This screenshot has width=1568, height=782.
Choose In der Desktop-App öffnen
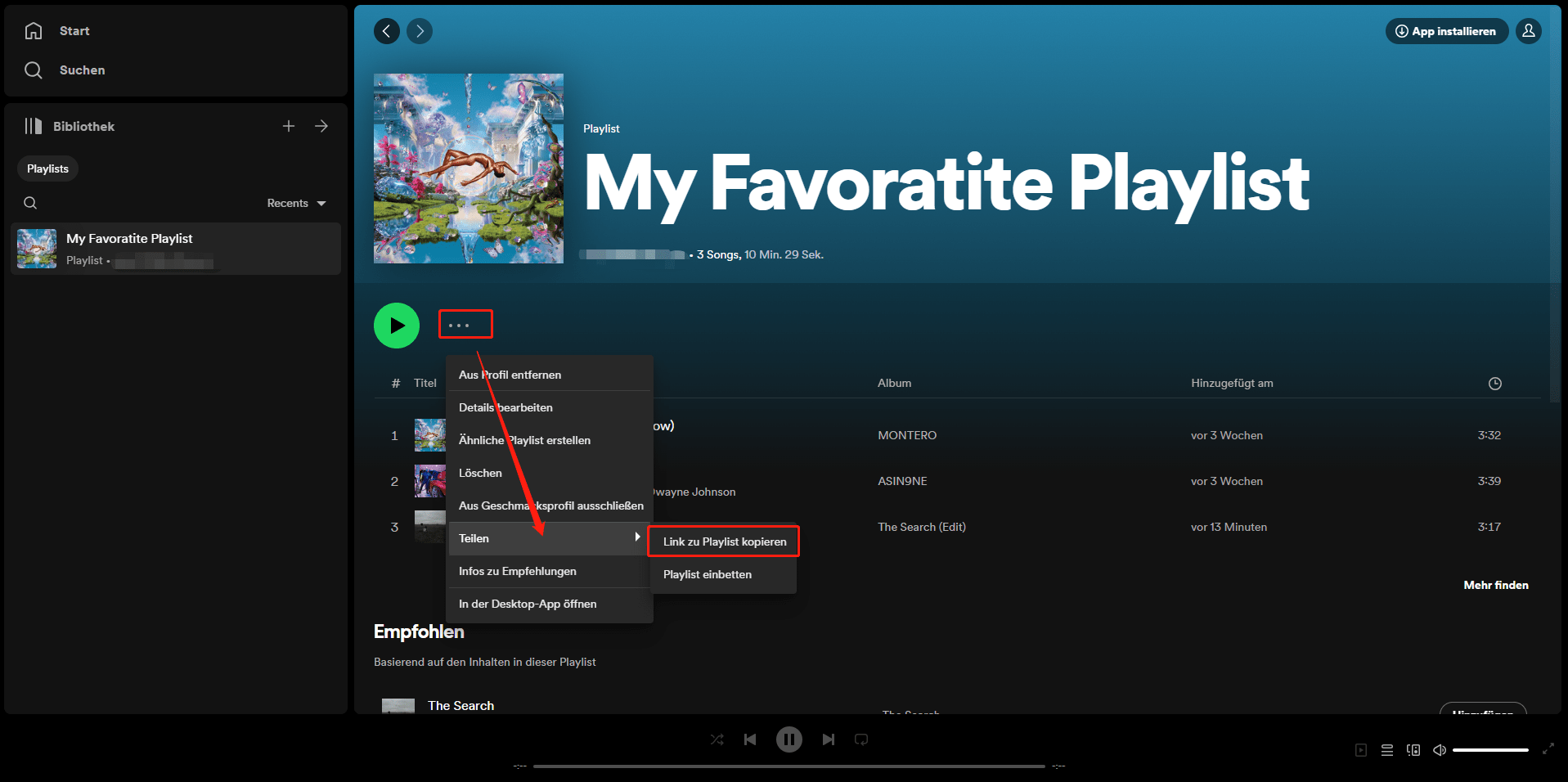tap(550, 604)
